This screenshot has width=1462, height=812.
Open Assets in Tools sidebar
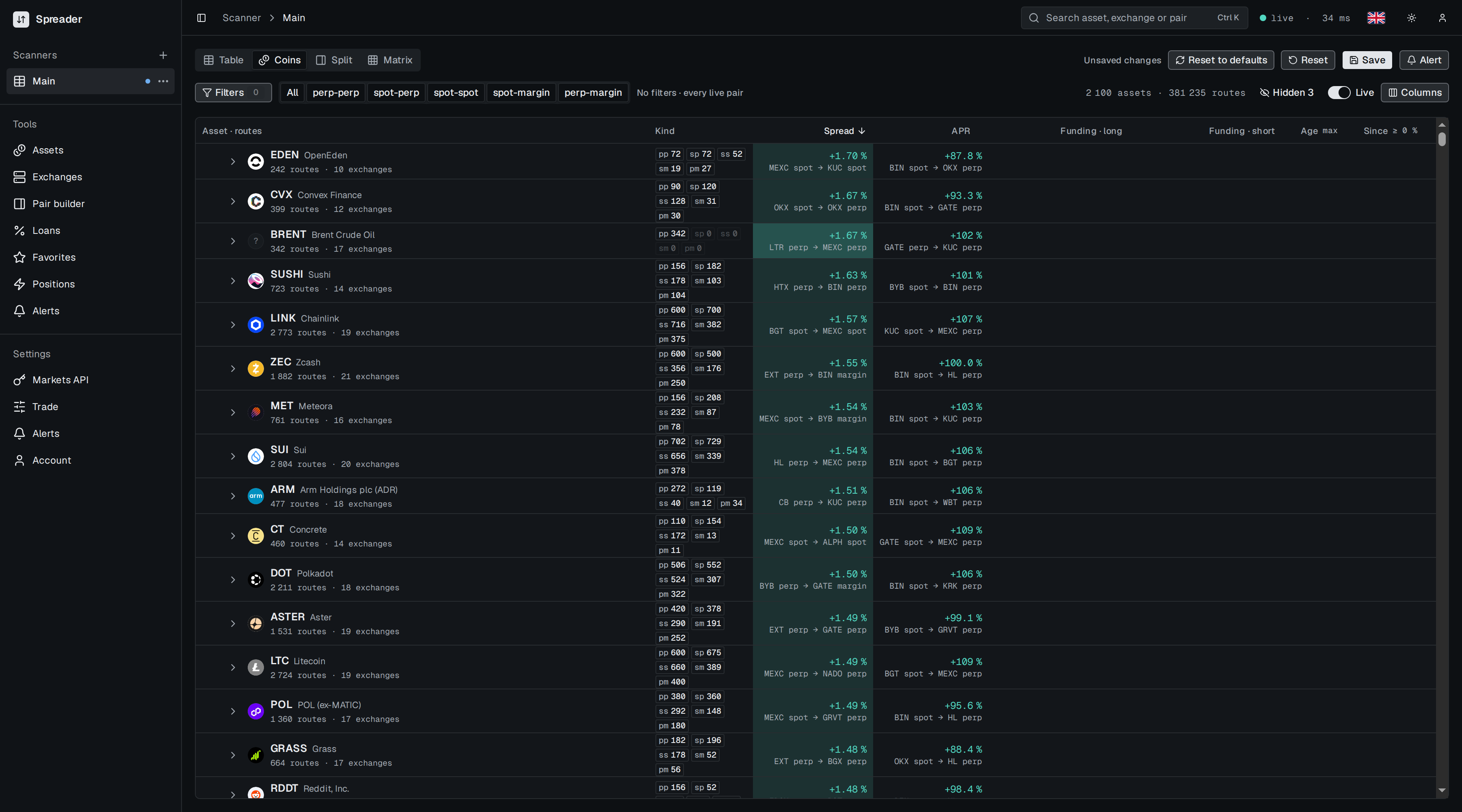point(91,150)
